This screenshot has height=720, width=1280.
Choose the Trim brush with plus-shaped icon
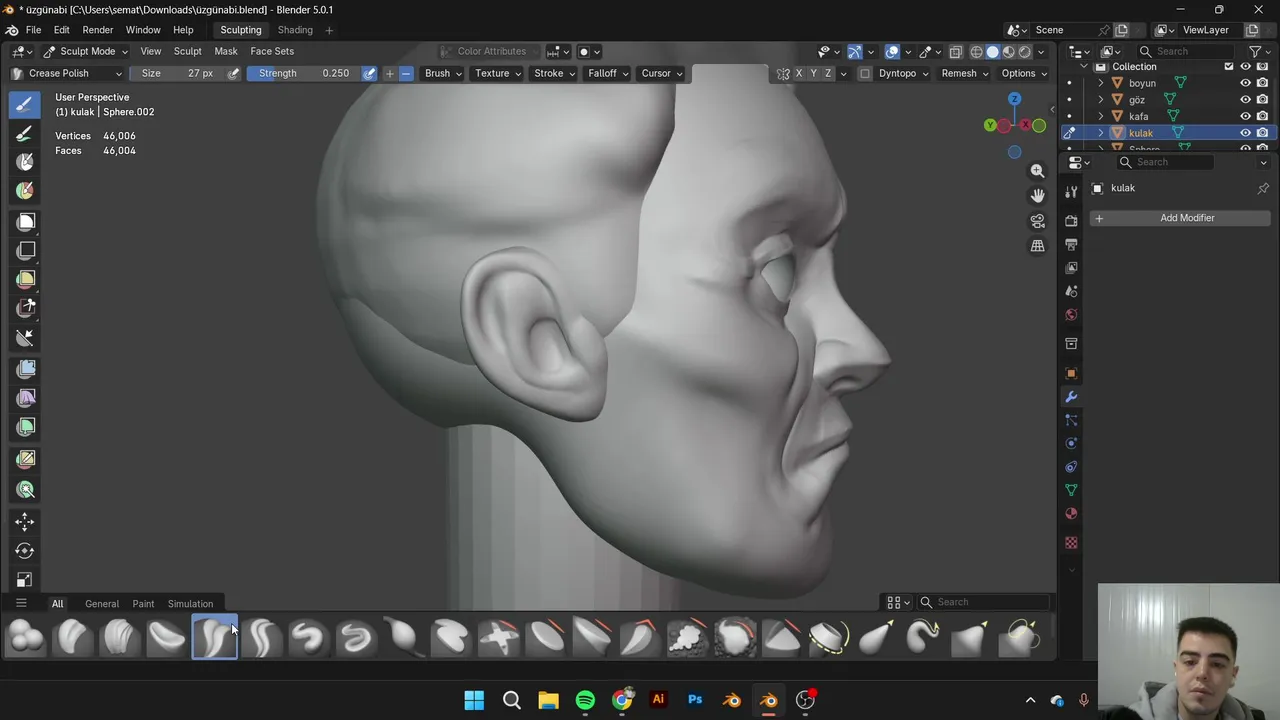(498, 637)
